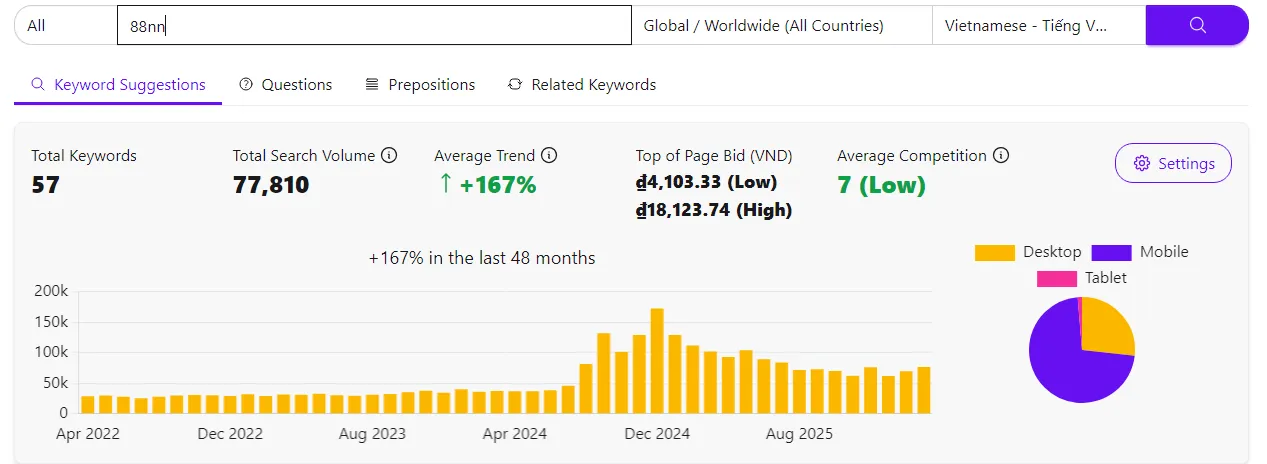Open the Settings gear button
Image resolution: width=1267 pixels, height=464 pixels.
[x=1173, y=164]
